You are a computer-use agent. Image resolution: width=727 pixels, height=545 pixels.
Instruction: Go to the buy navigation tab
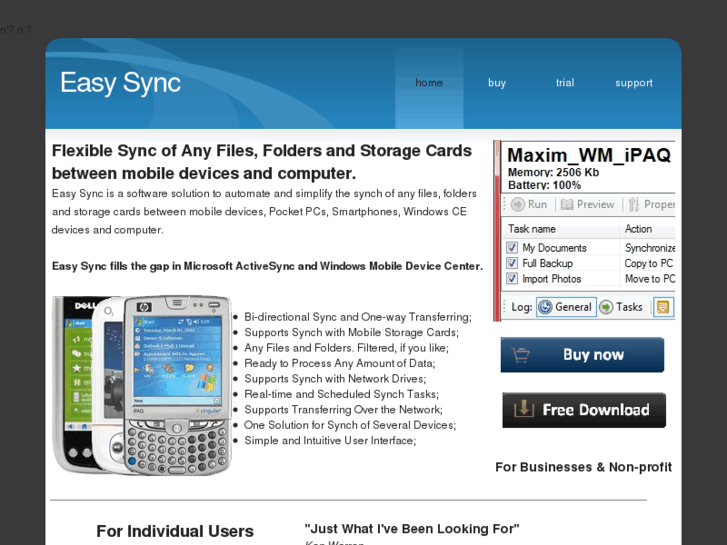497,83
